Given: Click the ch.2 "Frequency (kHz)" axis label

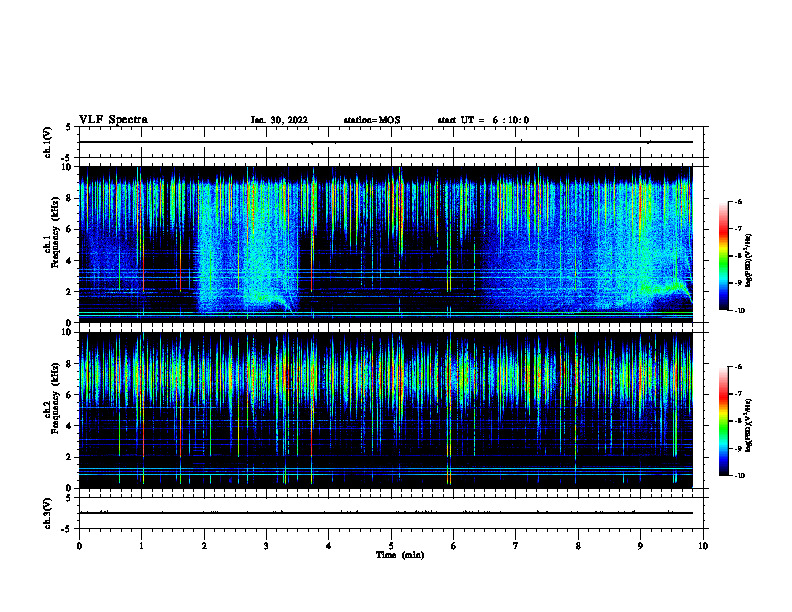Looking at the screenshot, I should coord(55,398).
